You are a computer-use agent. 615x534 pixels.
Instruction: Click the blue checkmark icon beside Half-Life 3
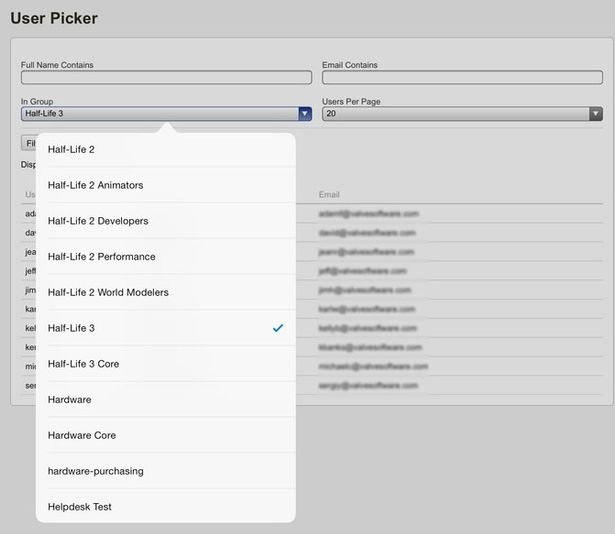click(278, 328)
